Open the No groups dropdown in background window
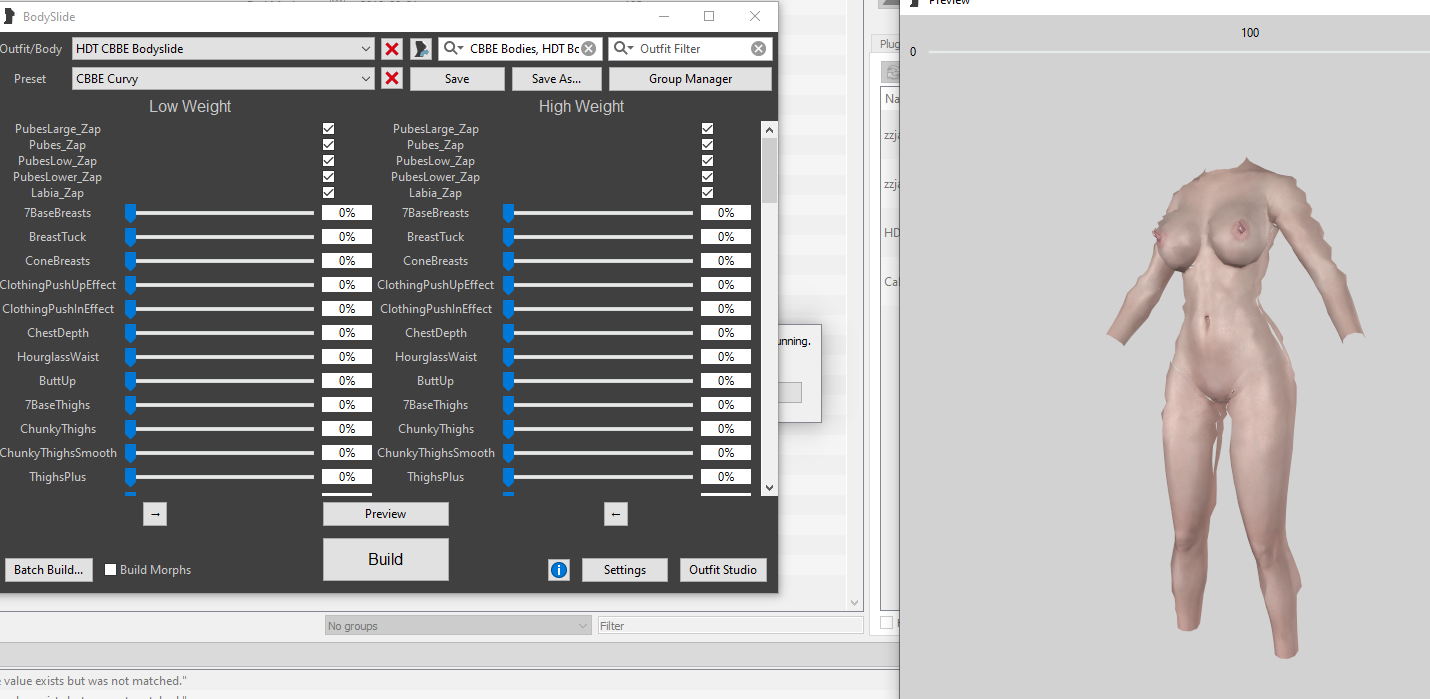This screenshot has width=1430, height=699. point(459,626)
